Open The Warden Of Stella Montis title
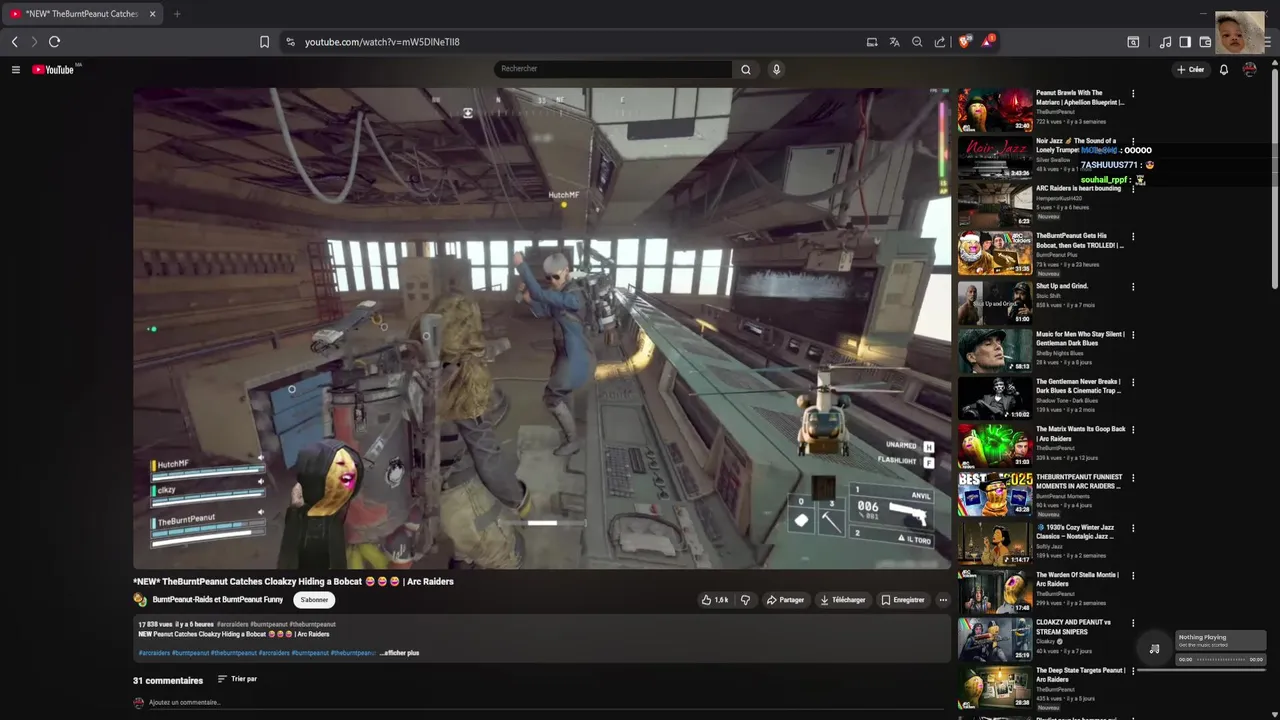The width and height of the screenshot is (1280, 720). [x=1076, y=579]
